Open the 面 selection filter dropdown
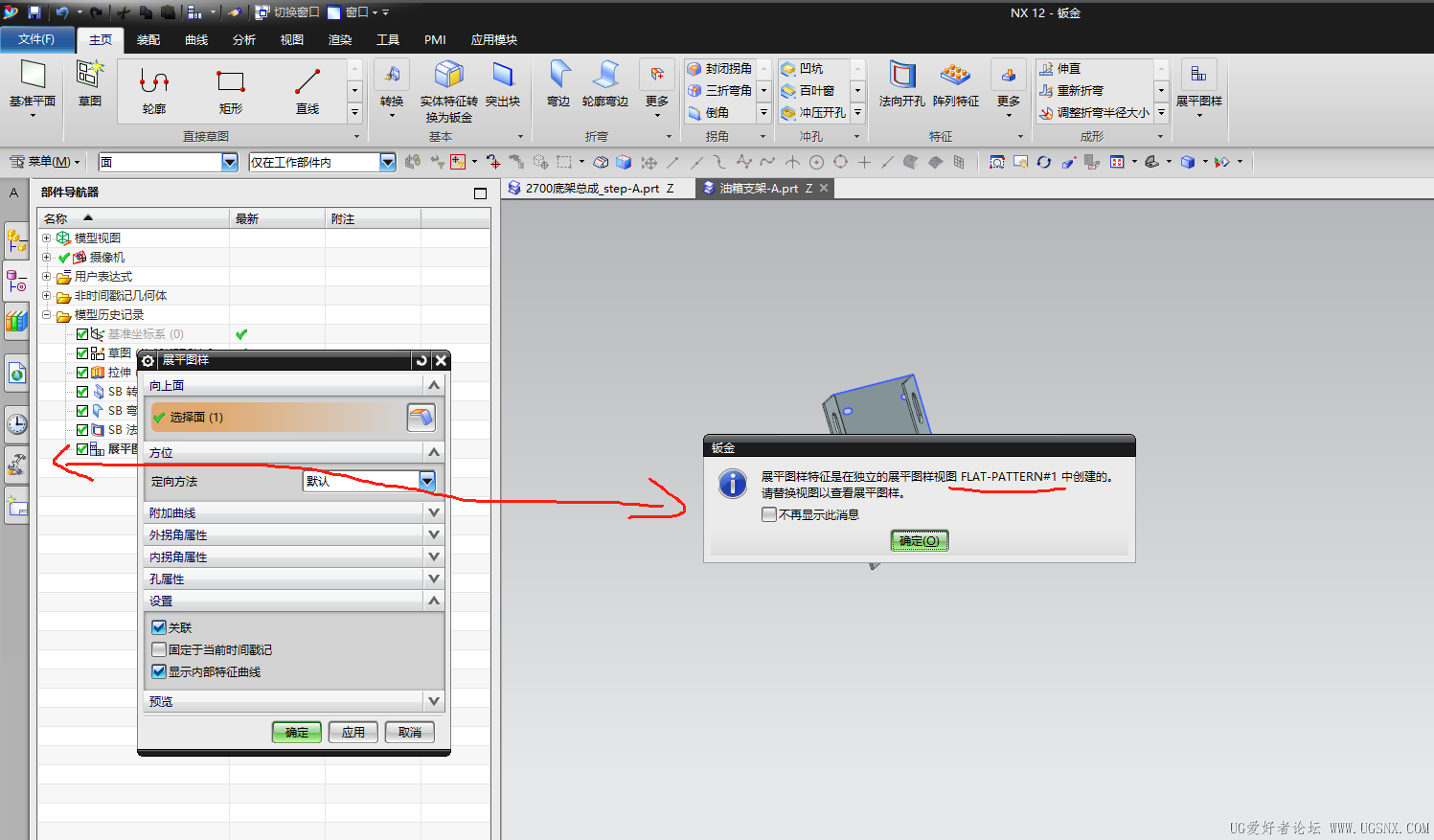The height and width of the screenshot is (840, 1434). click(230, 162)
